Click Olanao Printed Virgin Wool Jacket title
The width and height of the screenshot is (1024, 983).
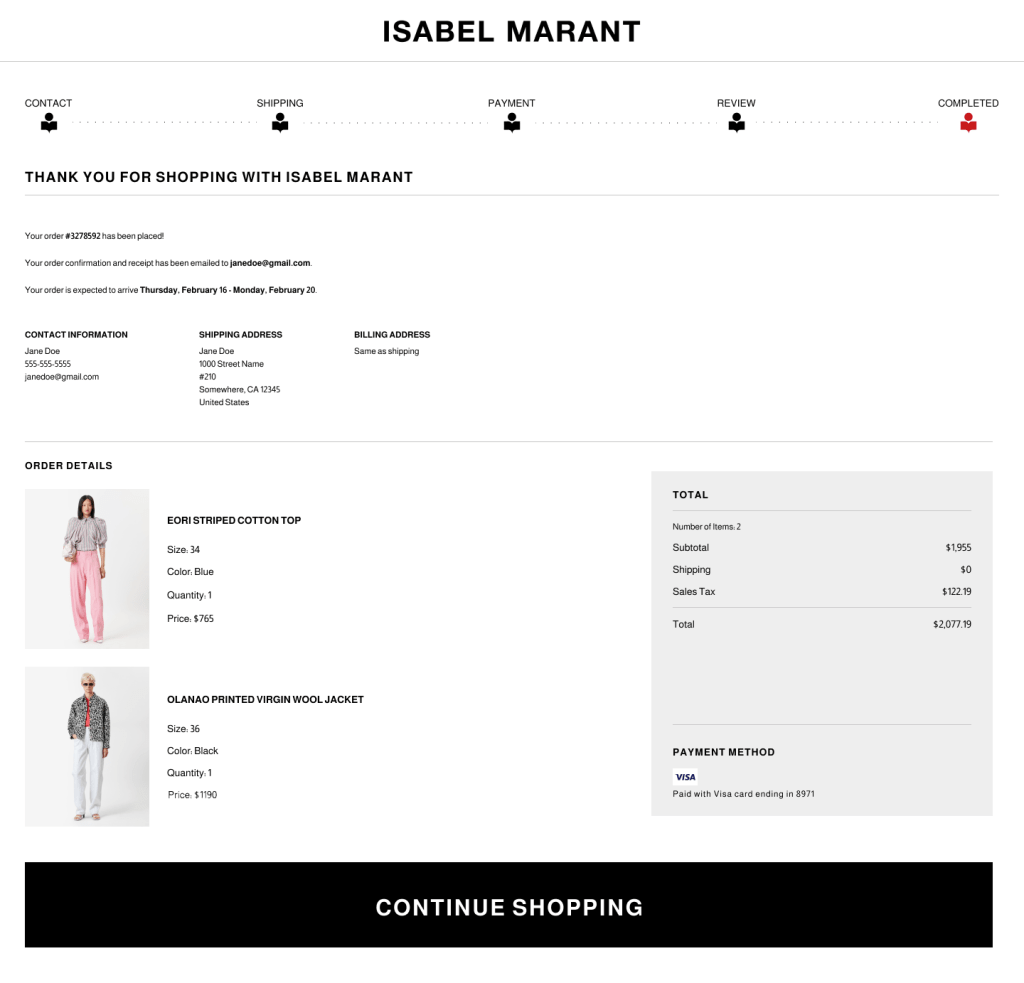[265, 699]
